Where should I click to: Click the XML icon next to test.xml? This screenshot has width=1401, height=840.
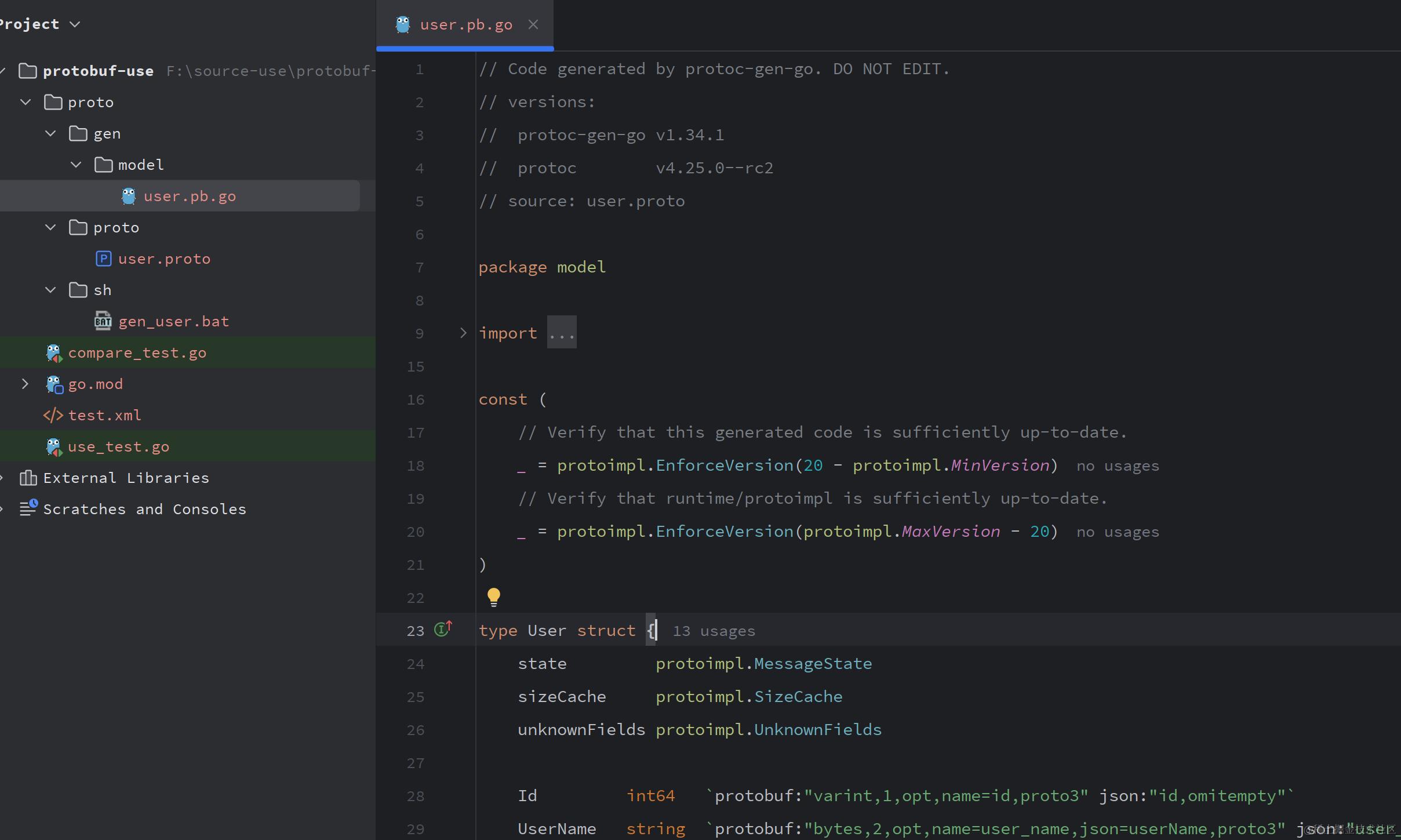tap(53, 416)
